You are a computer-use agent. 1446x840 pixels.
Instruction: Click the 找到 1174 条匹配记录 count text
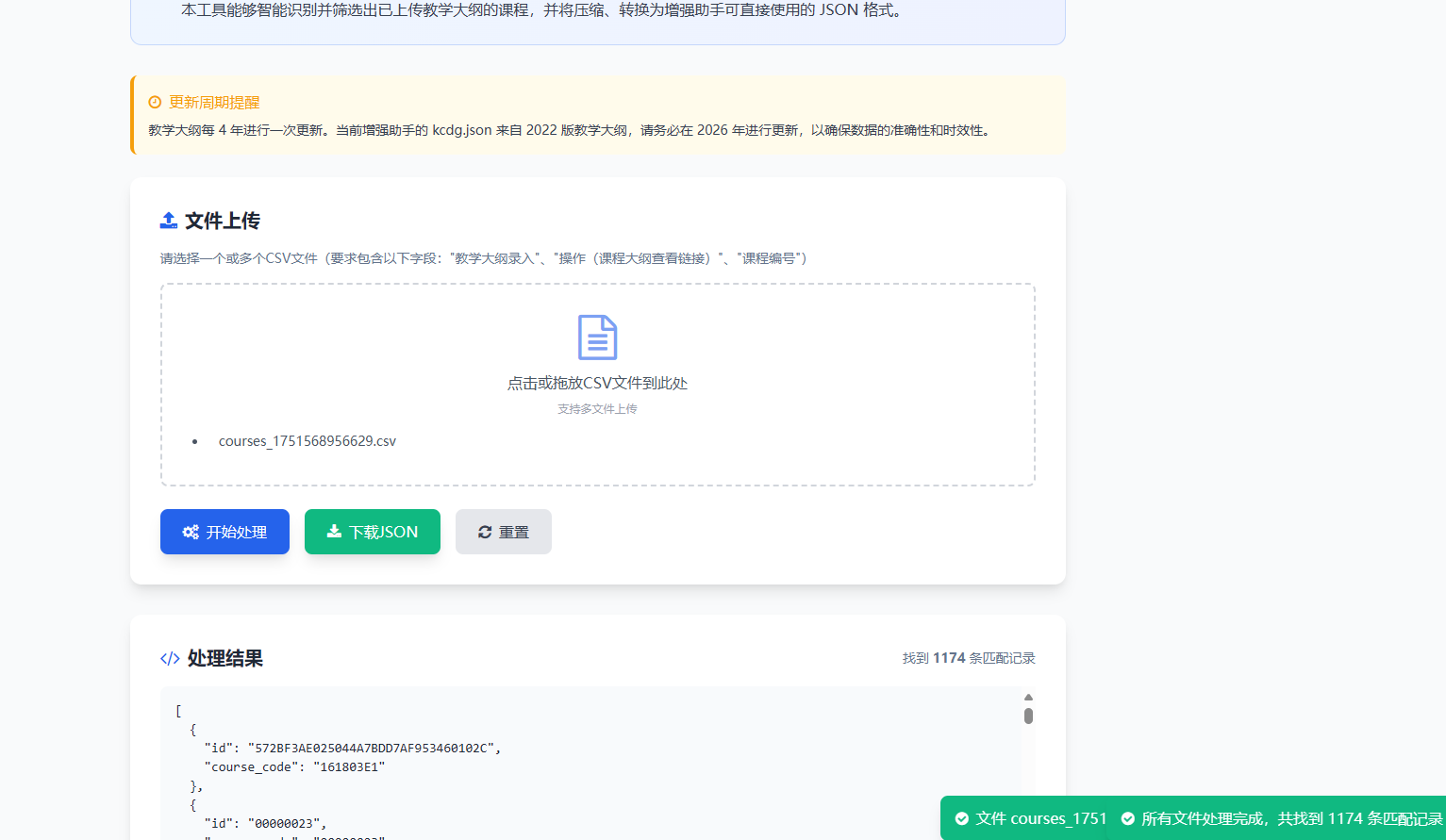pyautogui.click(x=969, y=658)
